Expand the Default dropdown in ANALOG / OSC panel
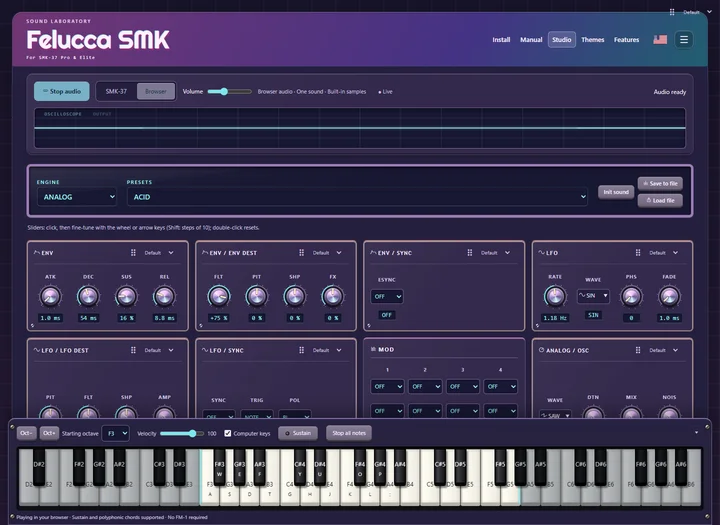 click(x=664, y=350)
